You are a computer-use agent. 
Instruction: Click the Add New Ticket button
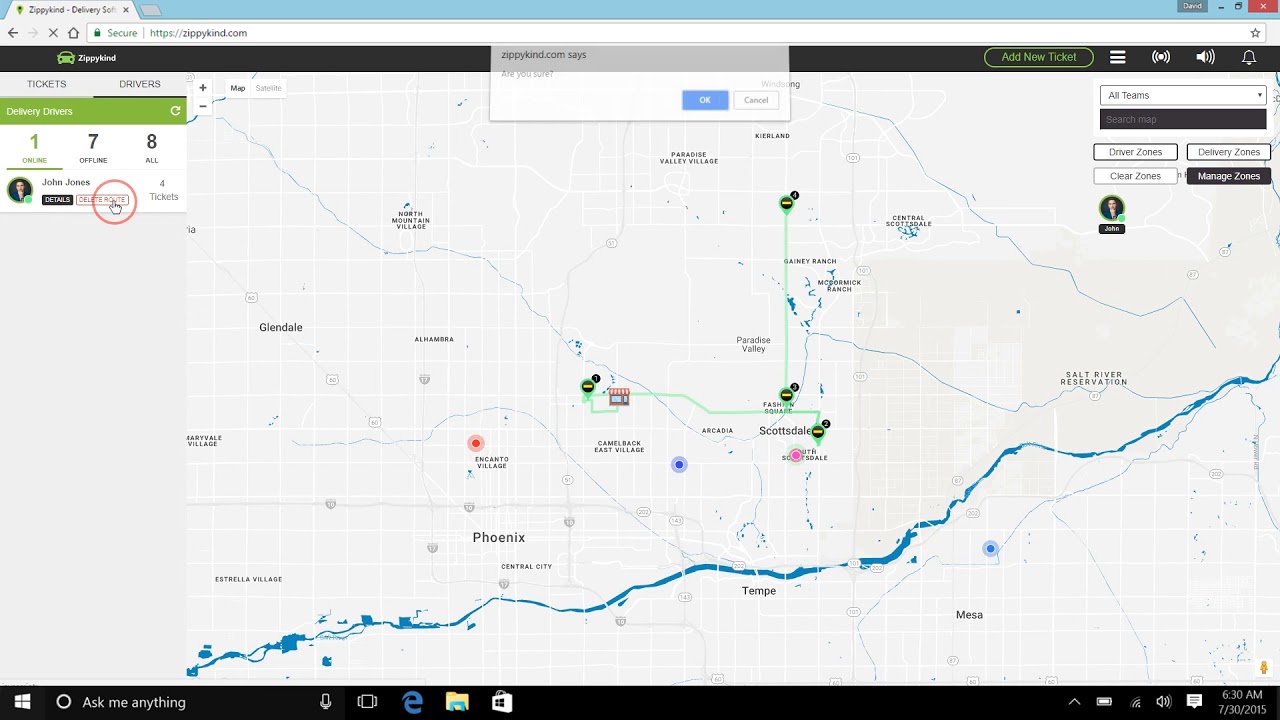[1039, 57]
